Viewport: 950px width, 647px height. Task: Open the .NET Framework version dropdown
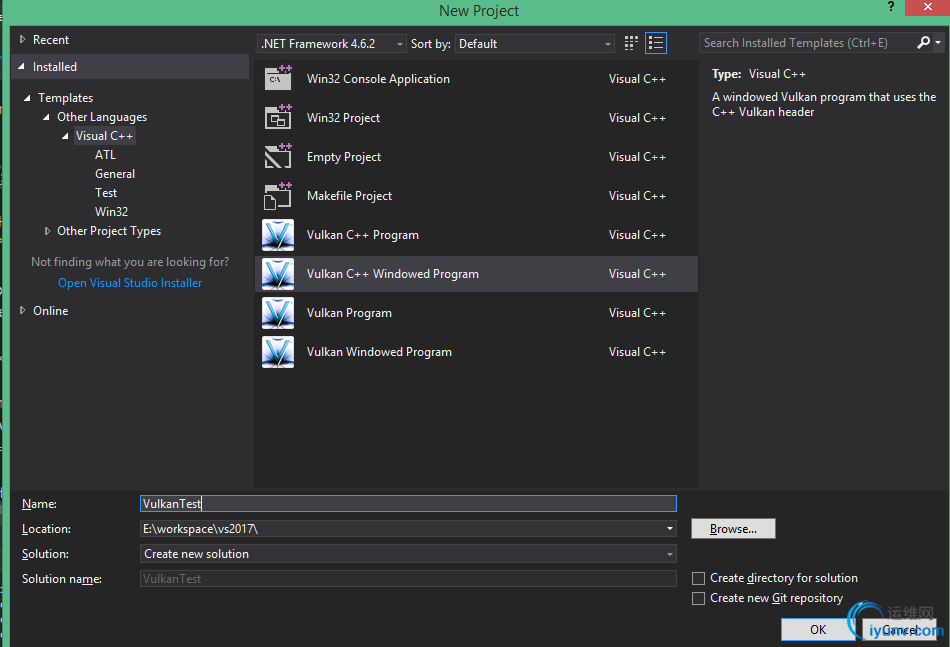pos(332,44)
